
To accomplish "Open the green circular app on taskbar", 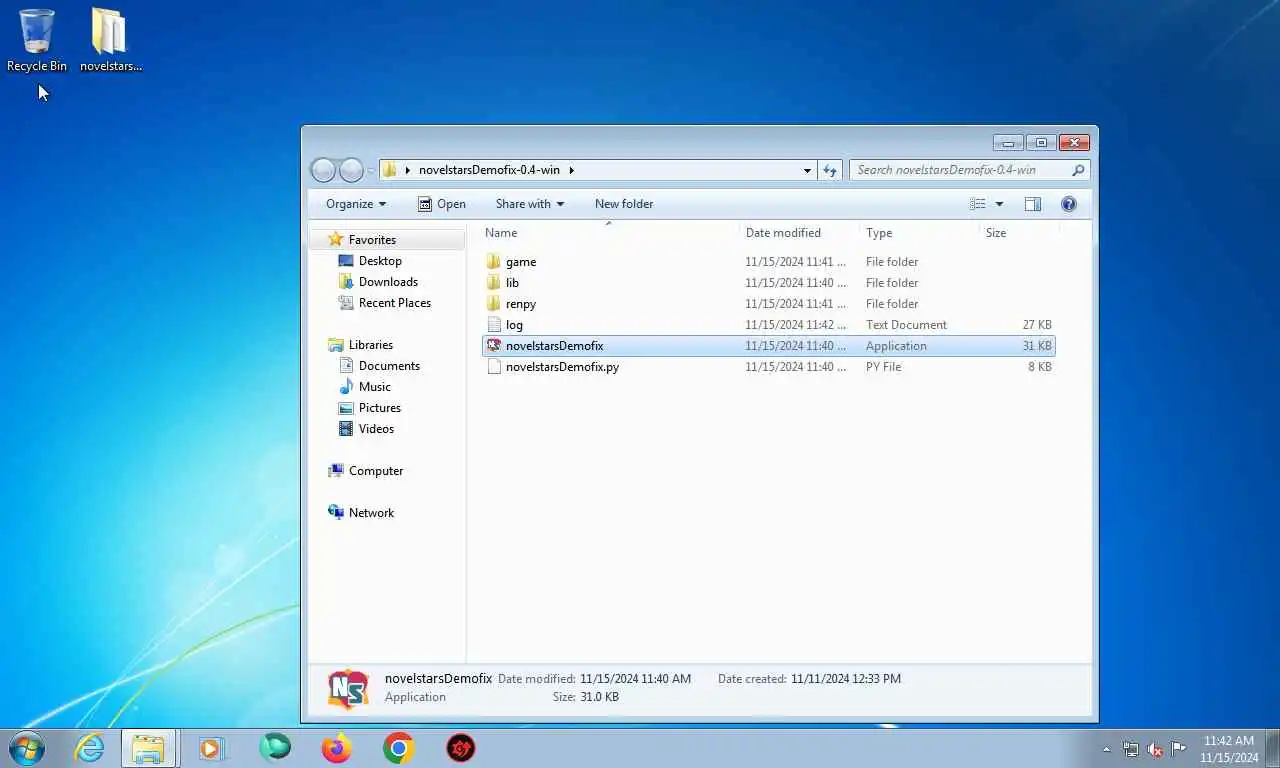I will [275, 748].
